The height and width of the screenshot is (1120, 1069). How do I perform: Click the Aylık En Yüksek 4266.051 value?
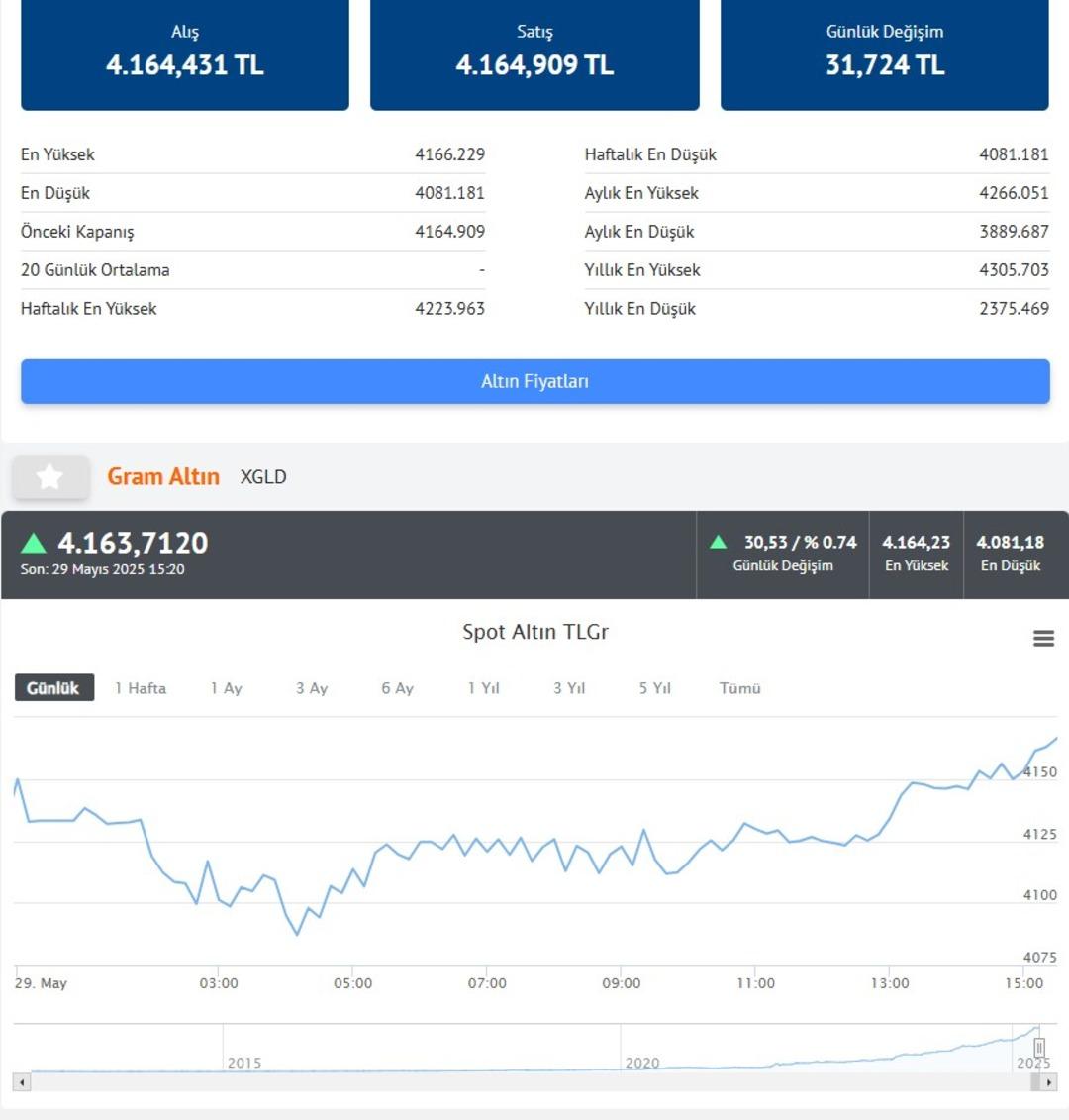point(1014,193)
